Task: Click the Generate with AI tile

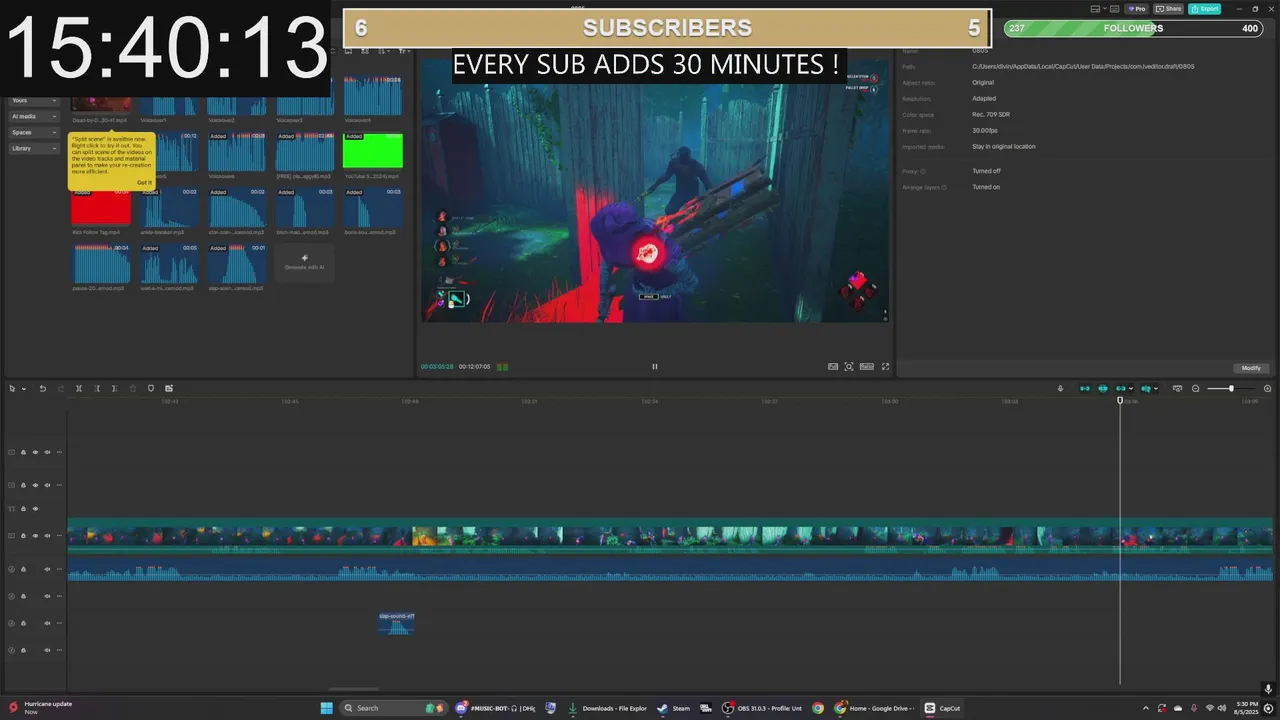Action: pyautogui.click(x=304, y=262)
